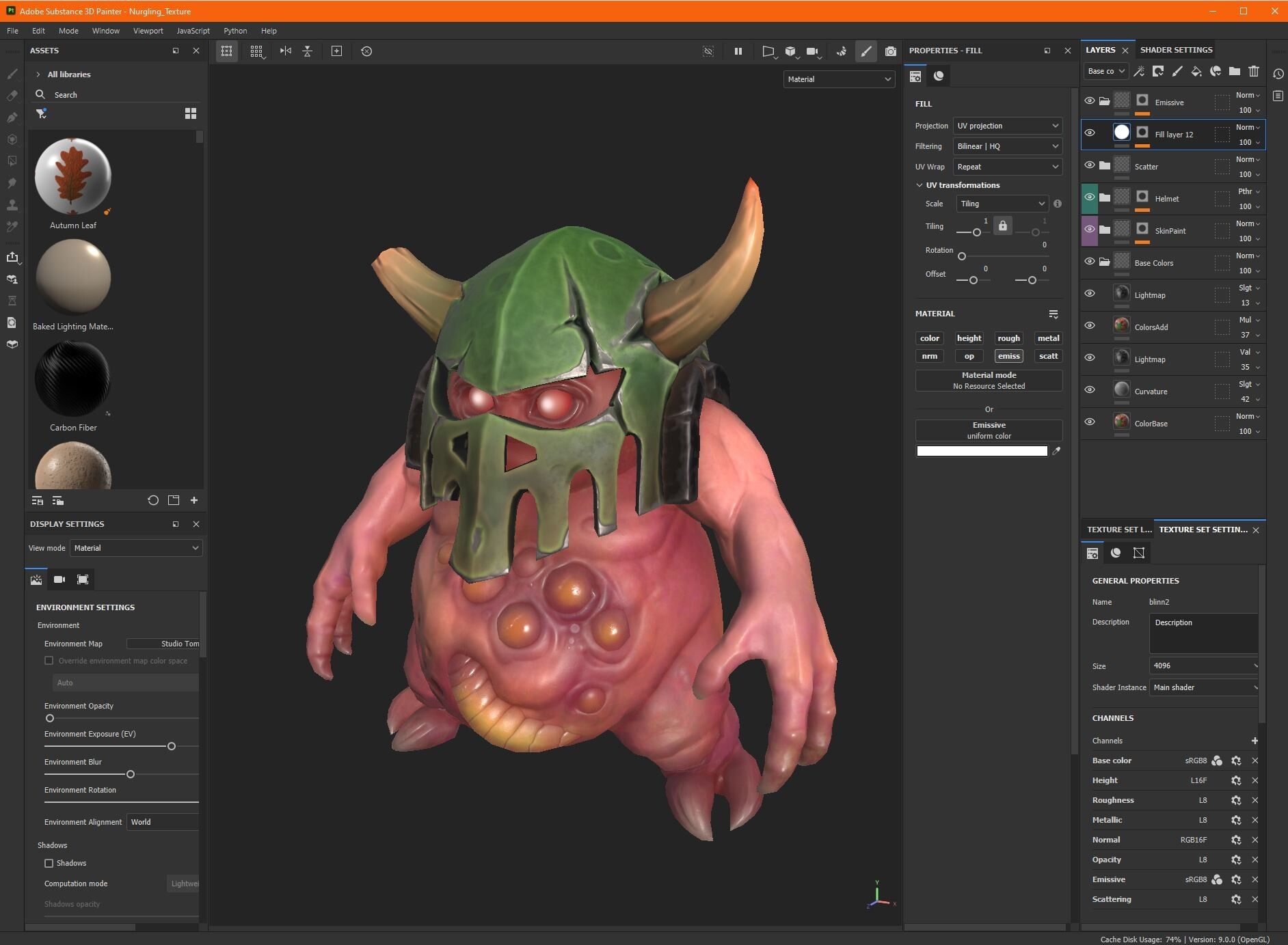Image resolution: width=1288 pixels, height=945 pixels.
Task: Open the Window menu
Action: 105,31
